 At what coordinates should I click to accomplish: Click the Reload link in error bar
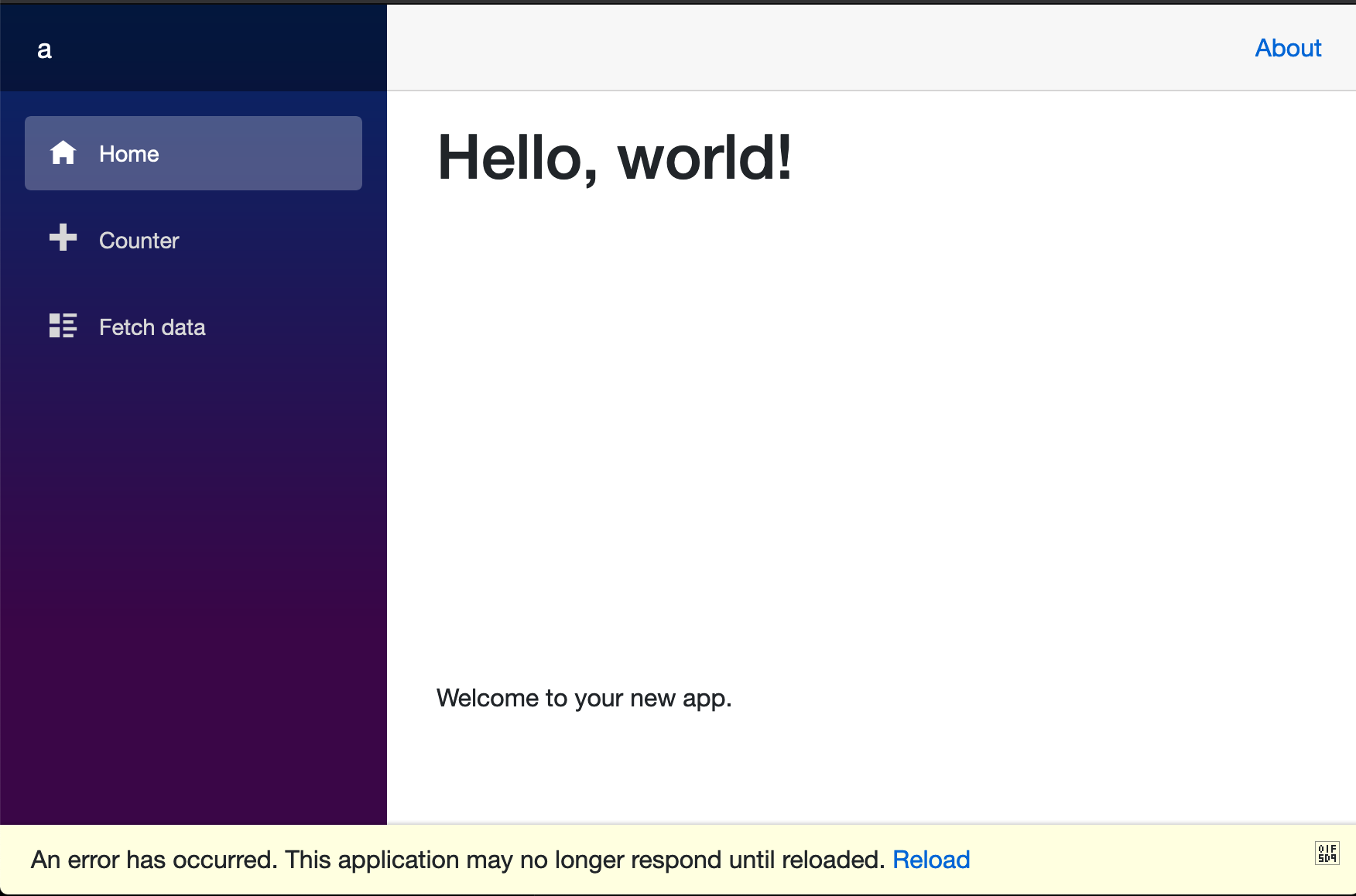coord(931,860)
